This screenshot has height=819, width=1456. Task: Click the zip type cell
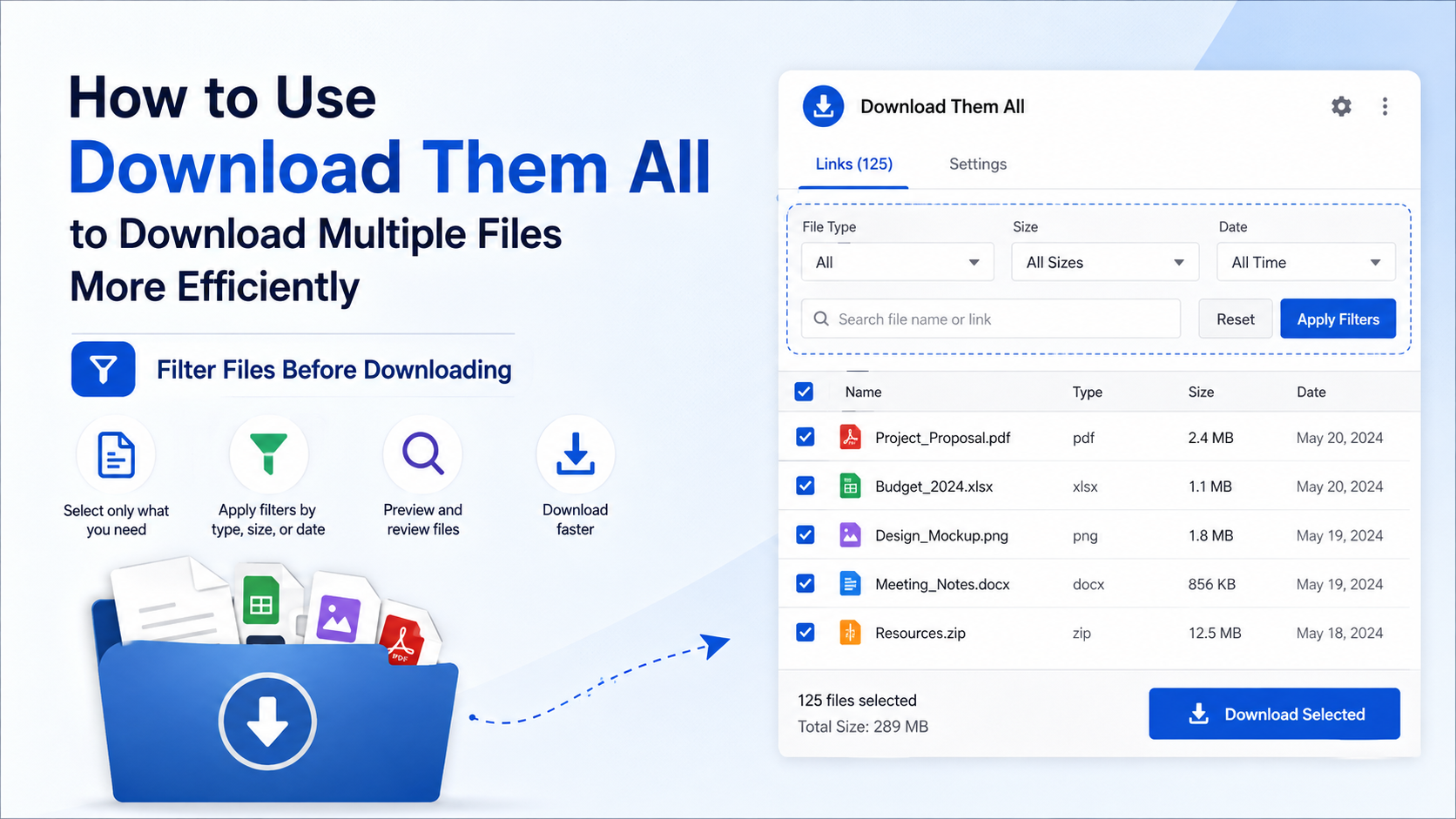[x=1082, y=633]
